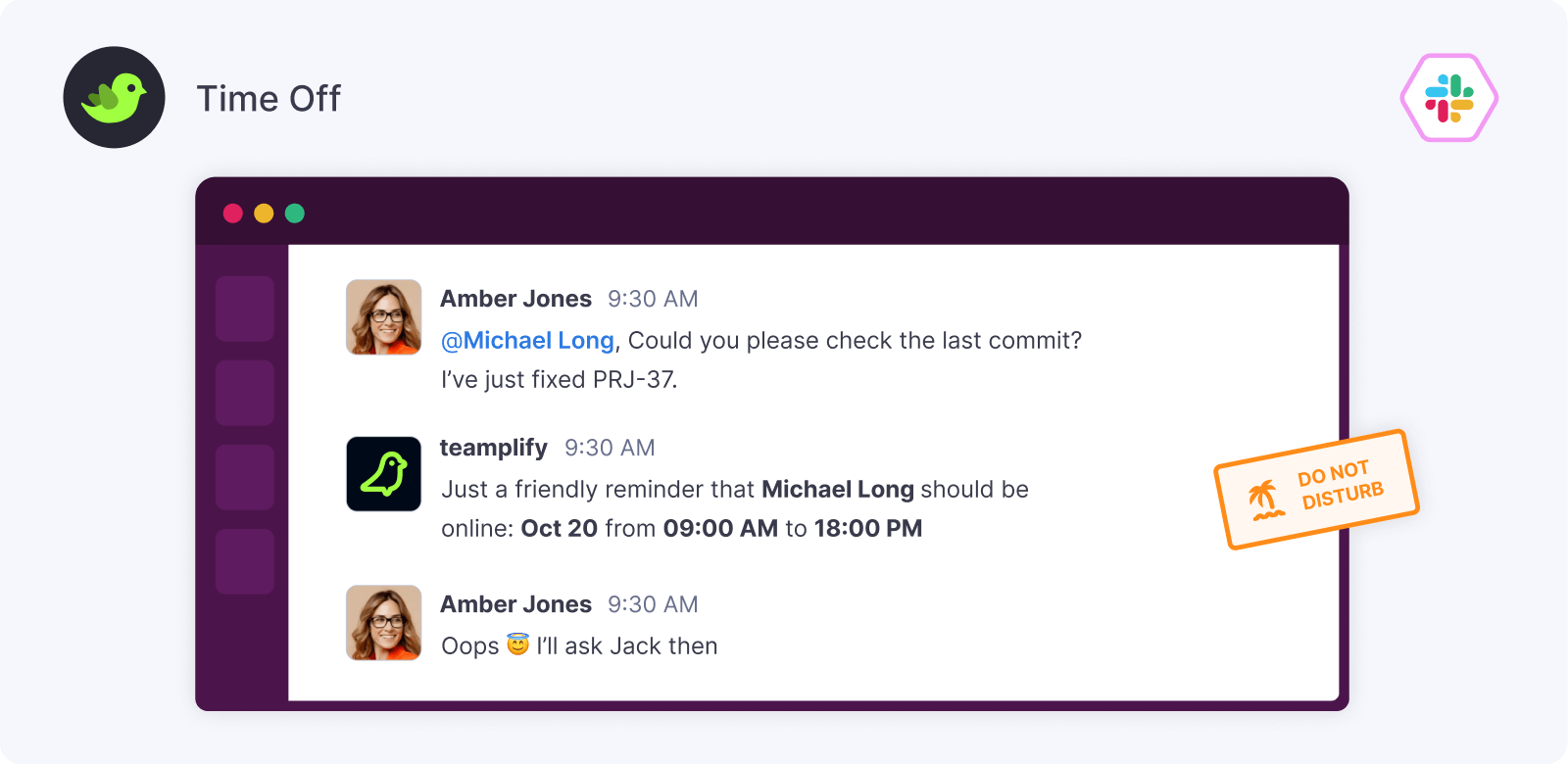
Task: Click the Time Off heading text
Action: [269, 99]
